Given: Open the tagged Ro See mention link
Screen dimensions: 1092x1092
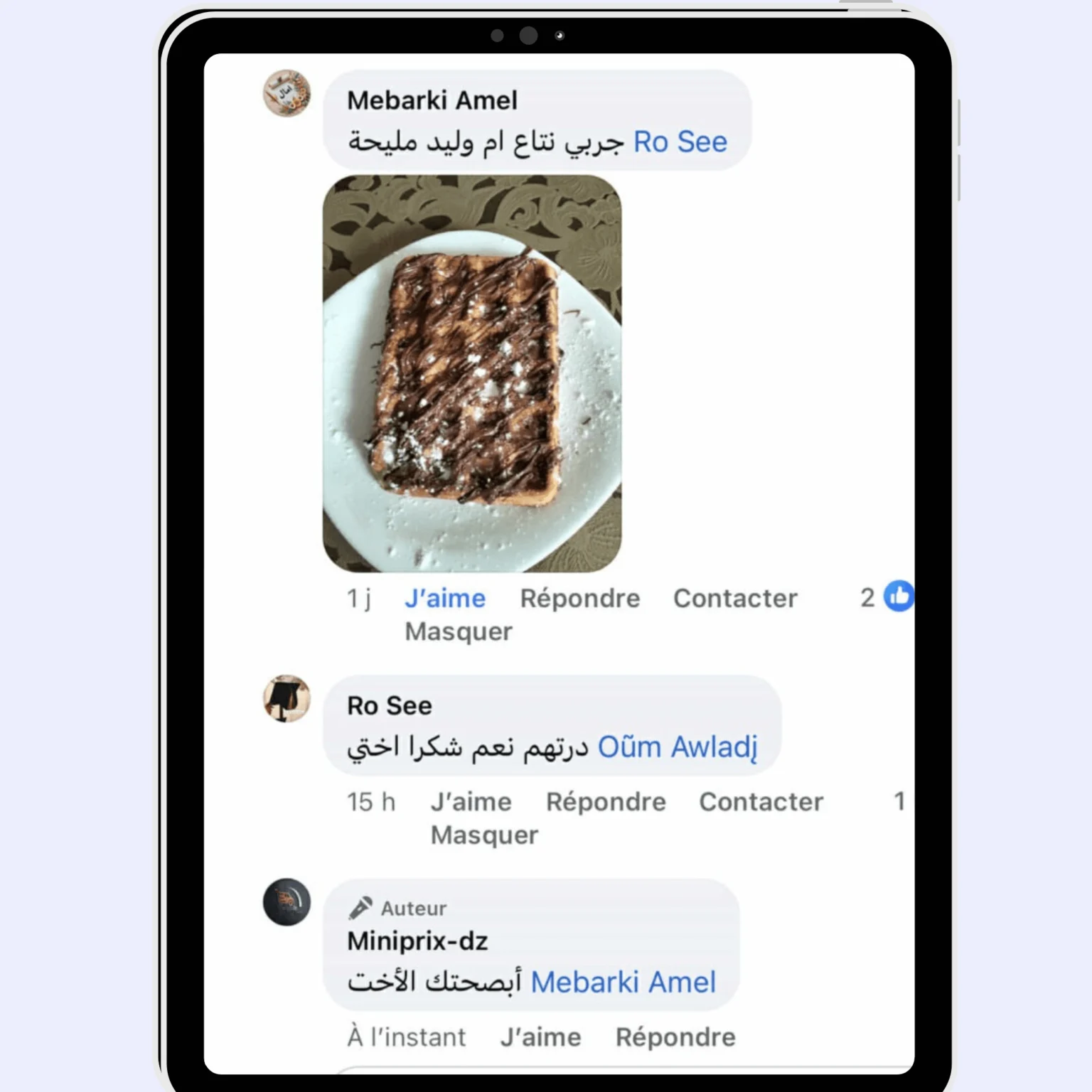Looking at the screenshot, I should 680,142.
